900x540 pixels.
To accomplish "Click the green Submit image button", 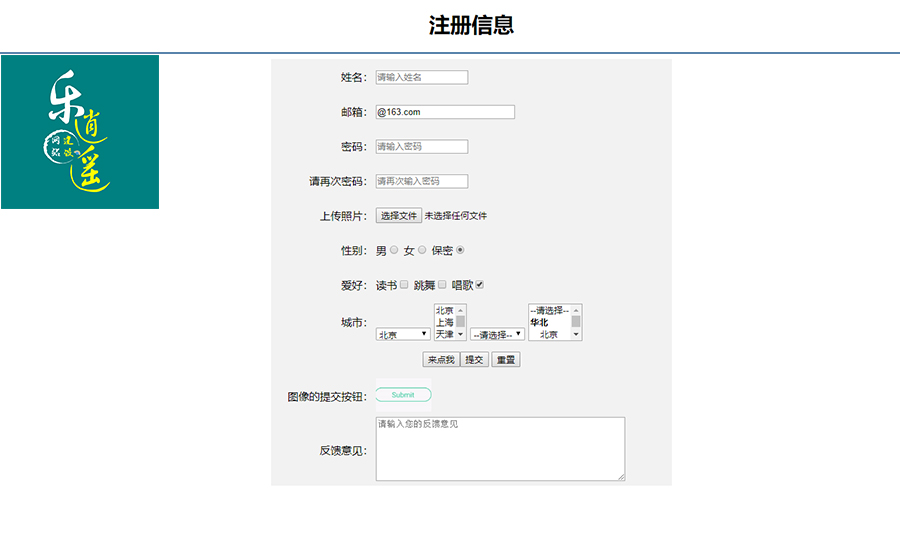I will [404, 395].
